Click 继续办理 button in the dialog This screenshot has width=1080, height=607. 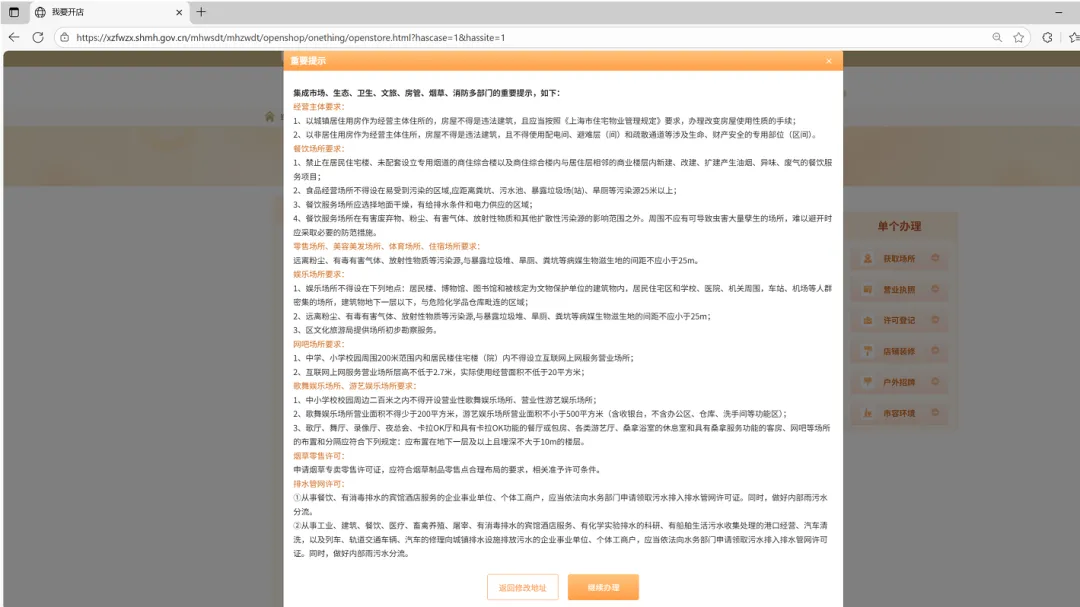coord(603,587)
